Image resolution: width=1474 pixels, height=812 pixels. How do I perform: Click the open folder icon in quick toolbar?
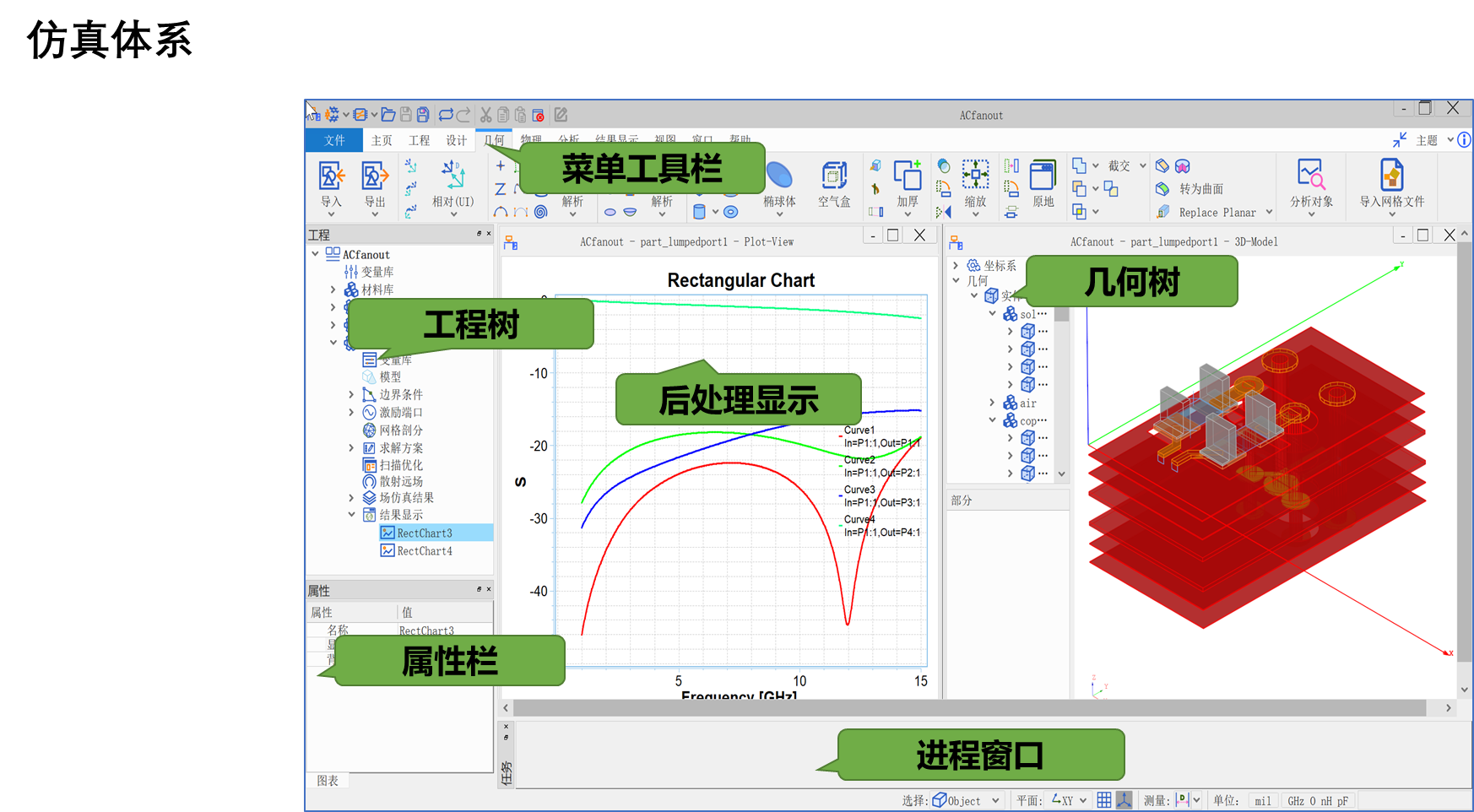387,115
